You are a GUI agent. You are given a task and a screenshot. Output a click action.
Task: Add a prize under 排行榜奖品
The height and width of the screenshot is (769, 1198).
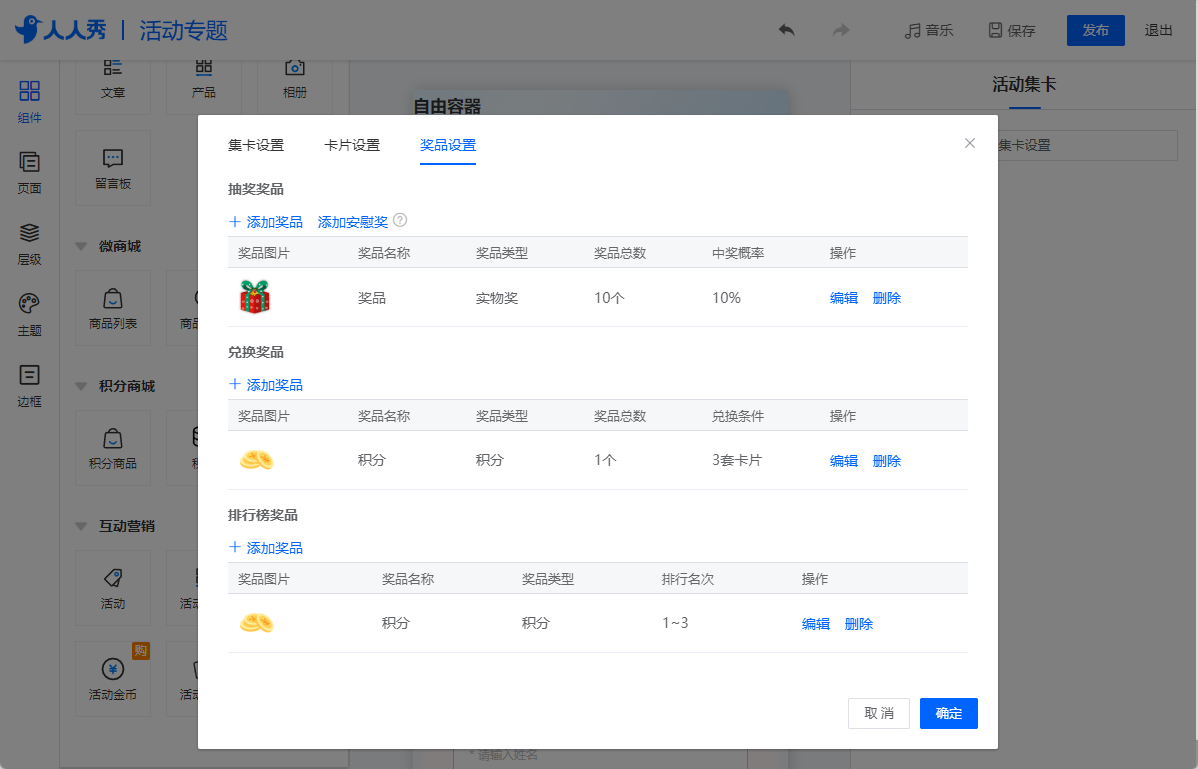266,548
